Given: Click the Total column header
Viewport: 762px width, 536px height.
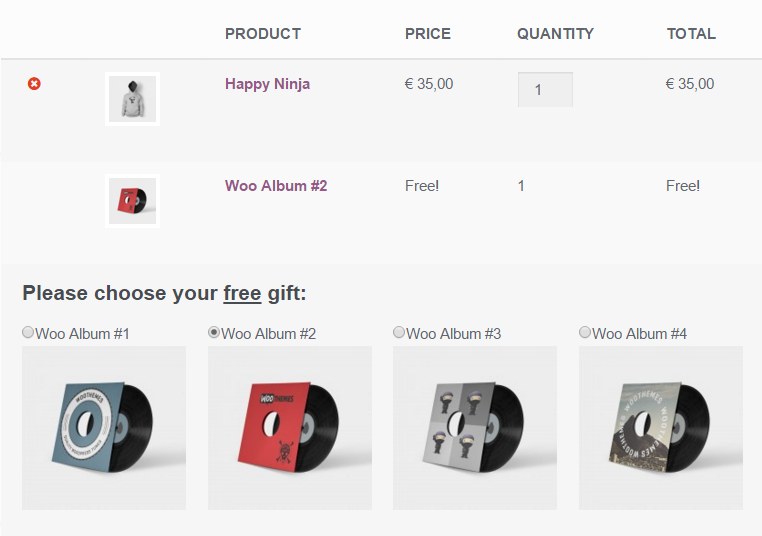Looking at the screenshot, I should click(691, 34).
